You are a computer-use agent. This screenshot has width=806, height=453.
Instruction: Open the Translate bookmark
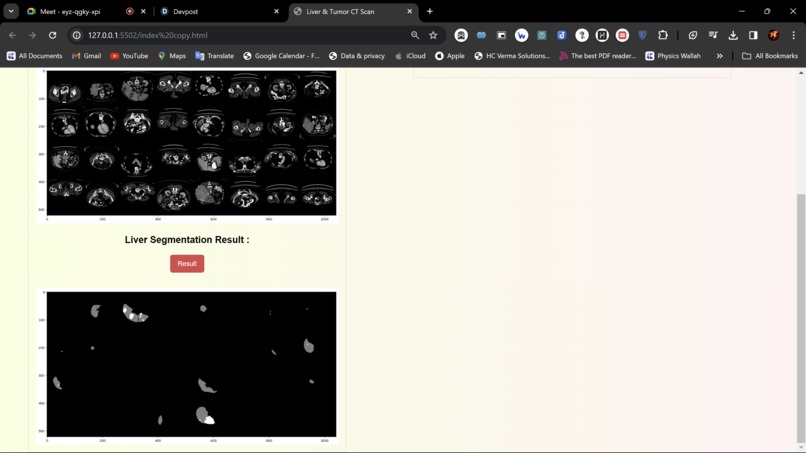point(214,56)
